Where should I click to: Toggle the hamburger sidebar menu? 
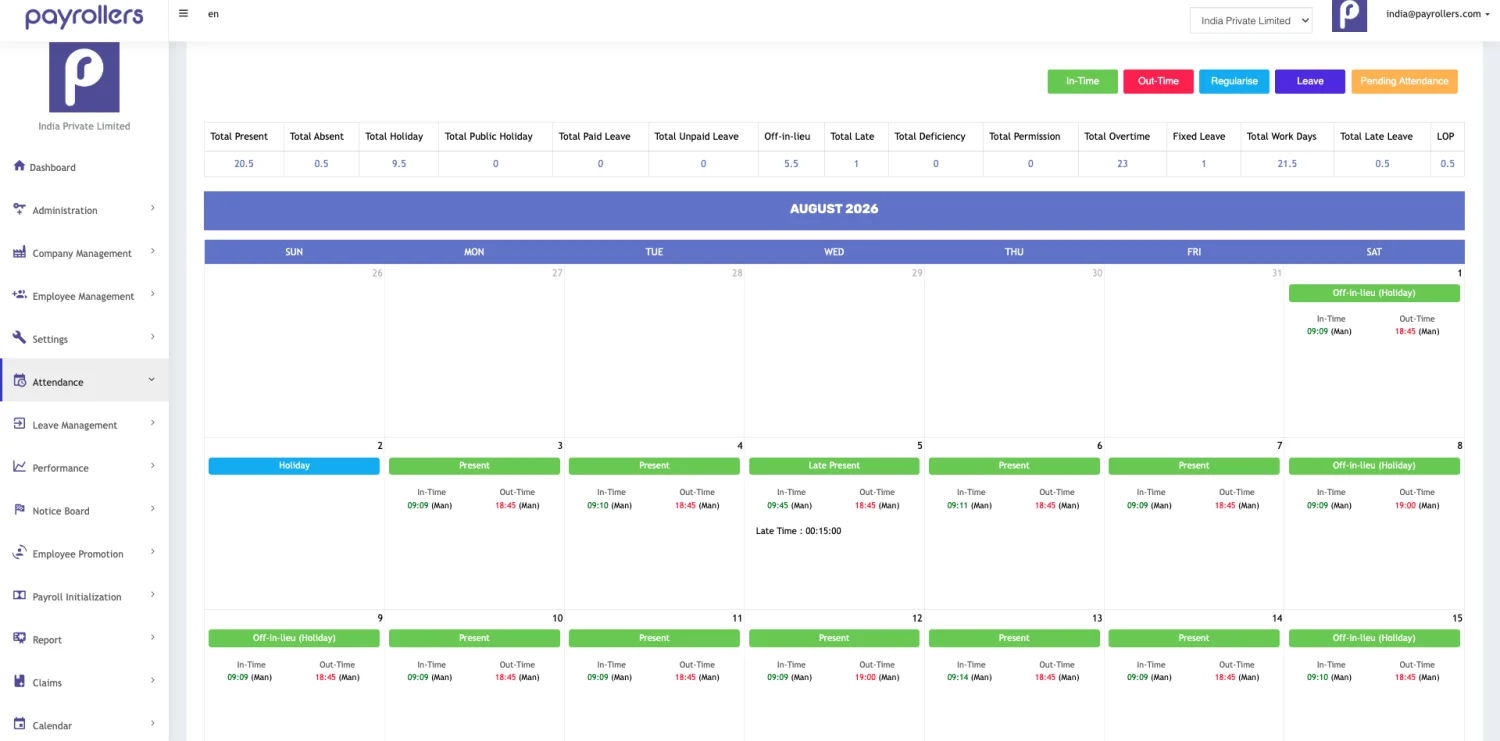[x=183, y=14]
